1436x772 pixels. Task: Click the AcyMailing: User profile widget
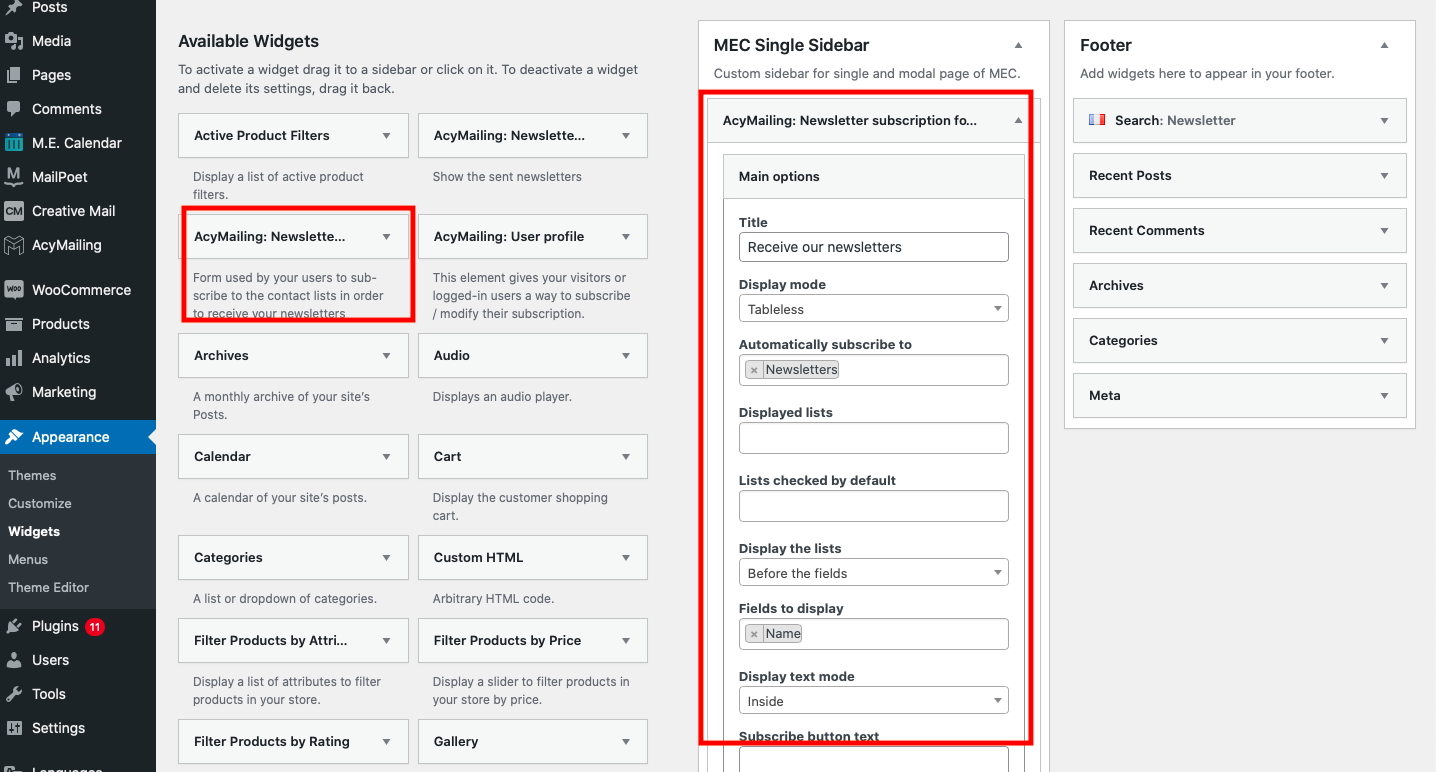[x=533, y=236]
